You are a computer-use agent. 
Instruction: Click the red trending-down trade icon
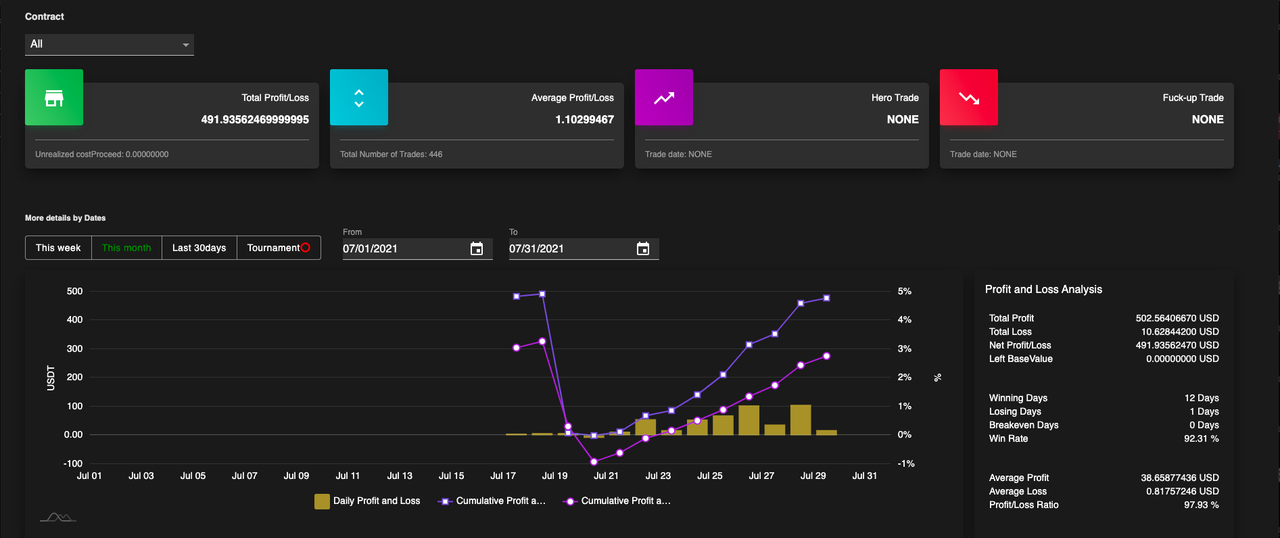[969, 98]
